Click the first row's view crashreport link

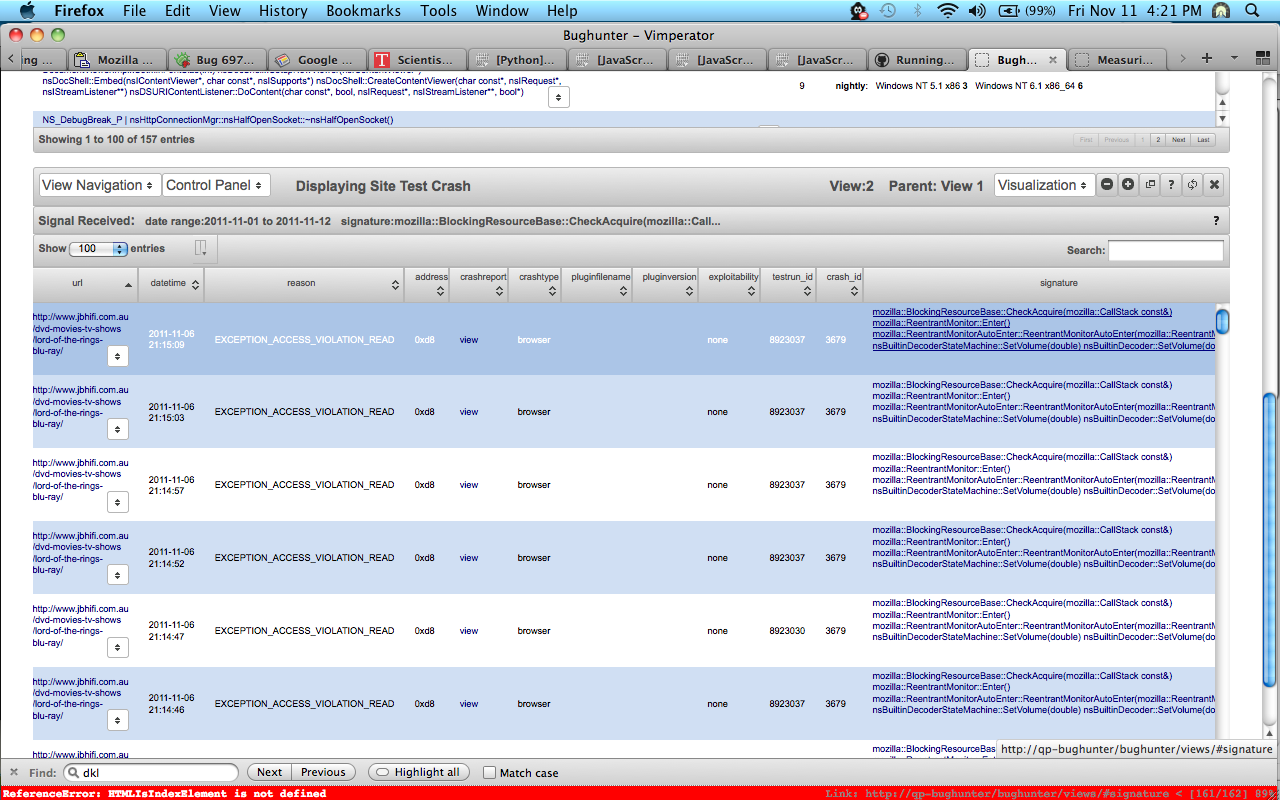point(468,340)
